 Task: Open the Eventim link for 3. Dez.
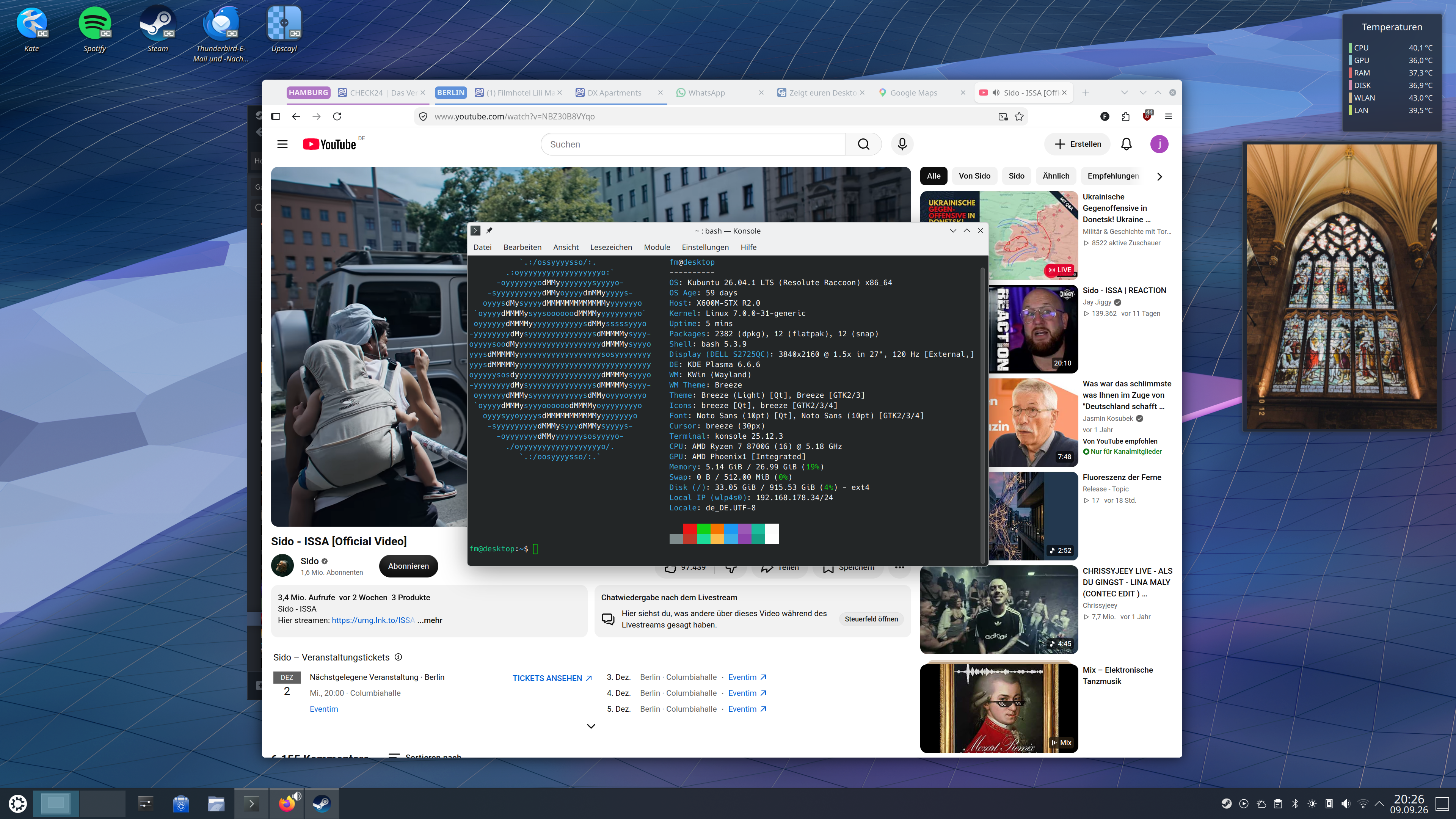pyautogui.click(x=747, y=677)
